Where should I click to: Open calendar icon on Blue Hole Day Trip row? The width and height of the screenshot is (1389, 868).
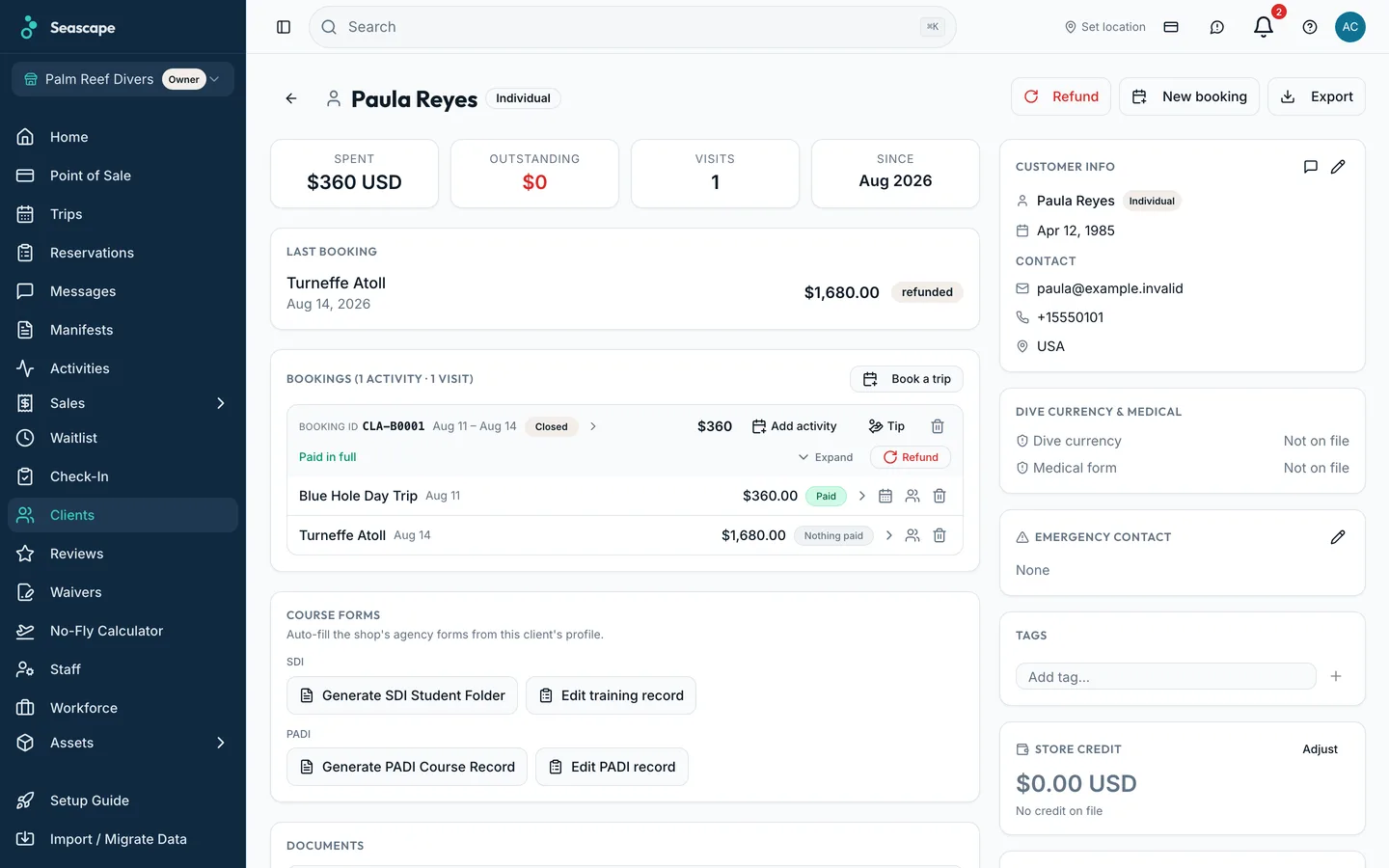click(x=885, y=496)
